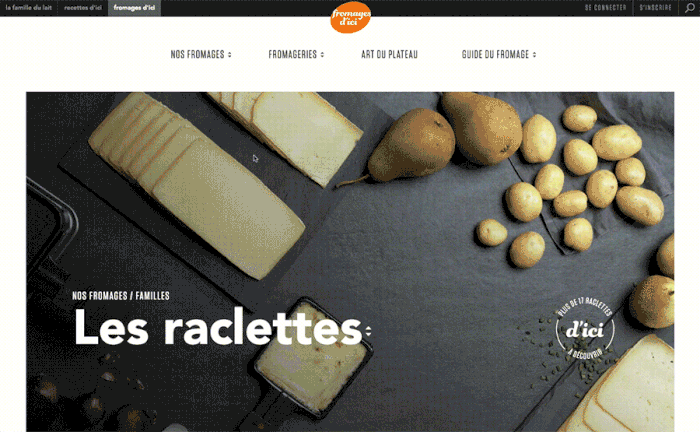This screenshot has height=432, width=700.
Task: Open the Nos Fromages navigation label
Action: (x=197, y=54)
